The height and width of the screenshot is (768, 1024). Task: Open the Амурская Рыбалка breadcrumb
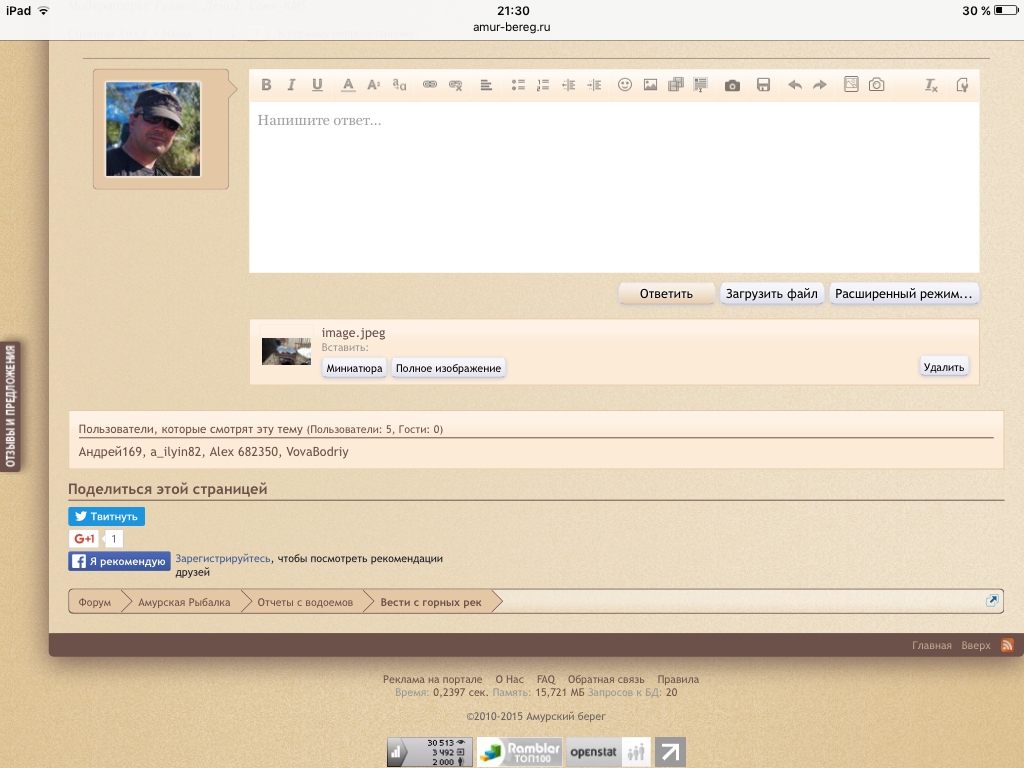tap(184, 602)
